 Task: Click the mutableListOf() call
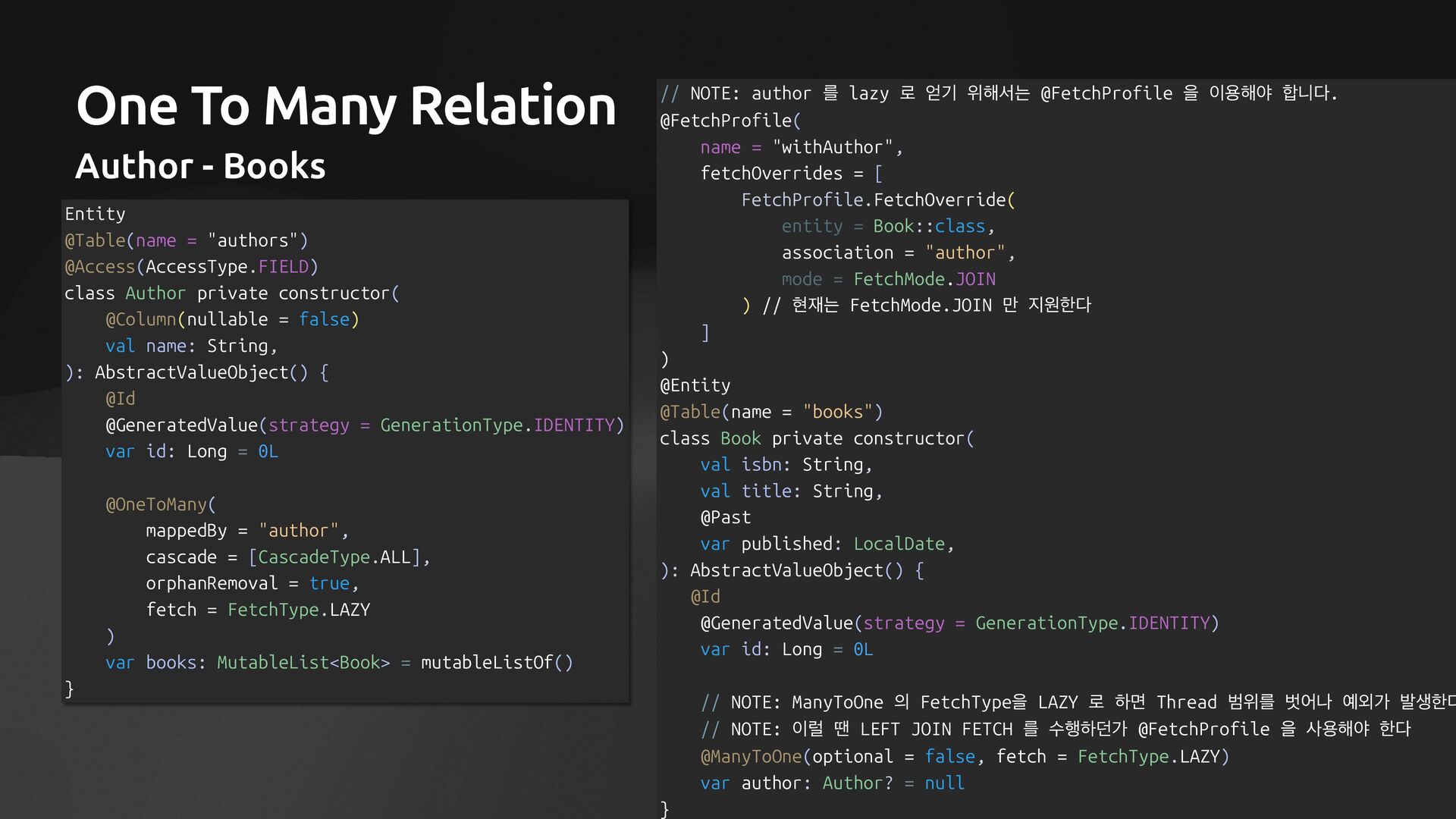coord(497,663)
